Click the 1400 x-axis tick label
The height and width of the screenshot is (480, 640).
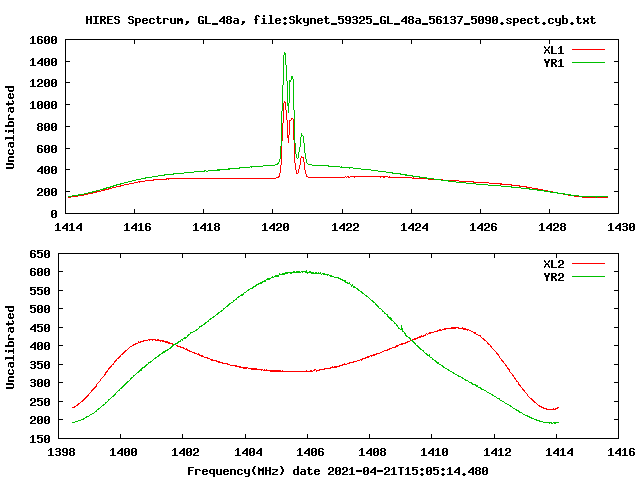point(123,452)
